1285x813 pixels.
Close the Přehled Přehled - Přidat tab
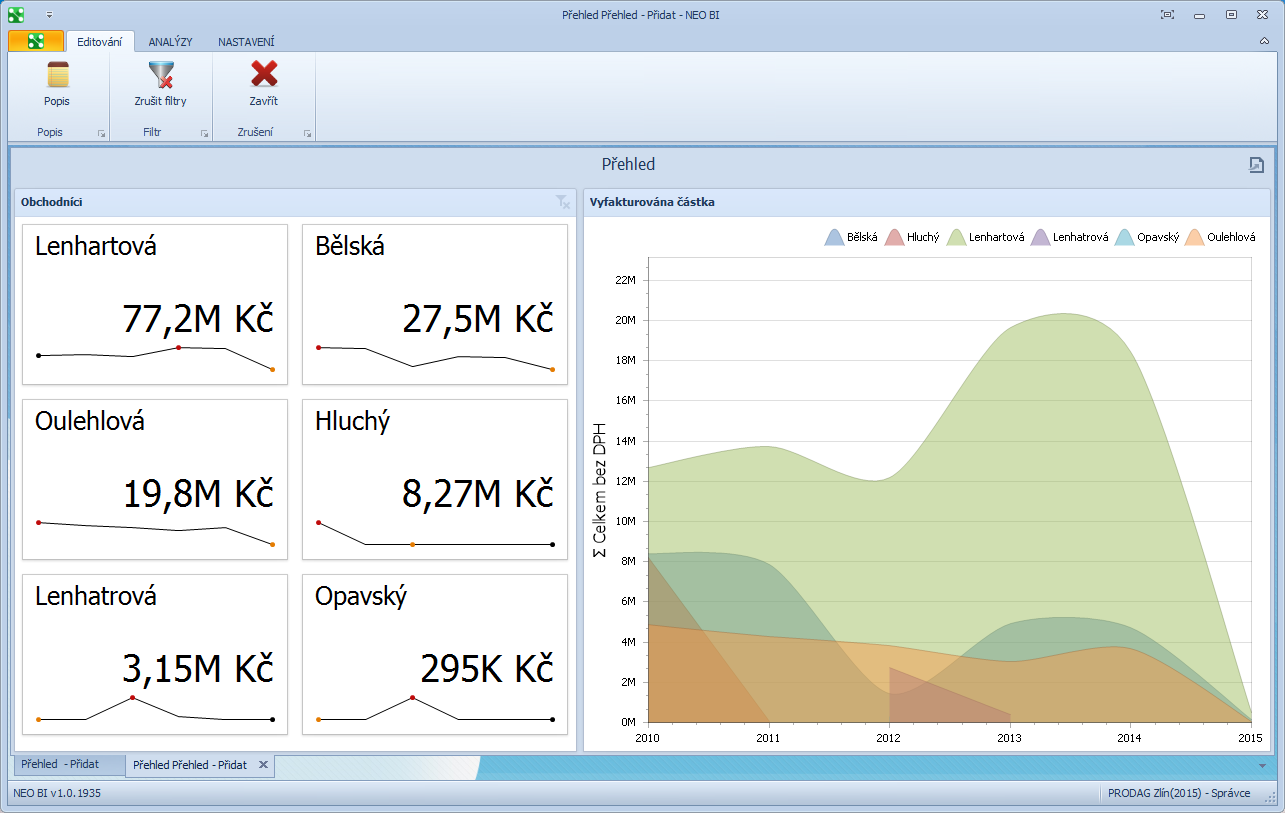pyautogui.click(x=263, y=765)
